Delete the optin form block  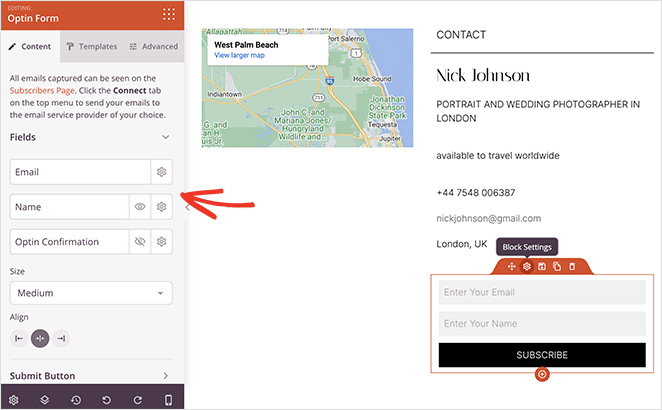point(572,266)
